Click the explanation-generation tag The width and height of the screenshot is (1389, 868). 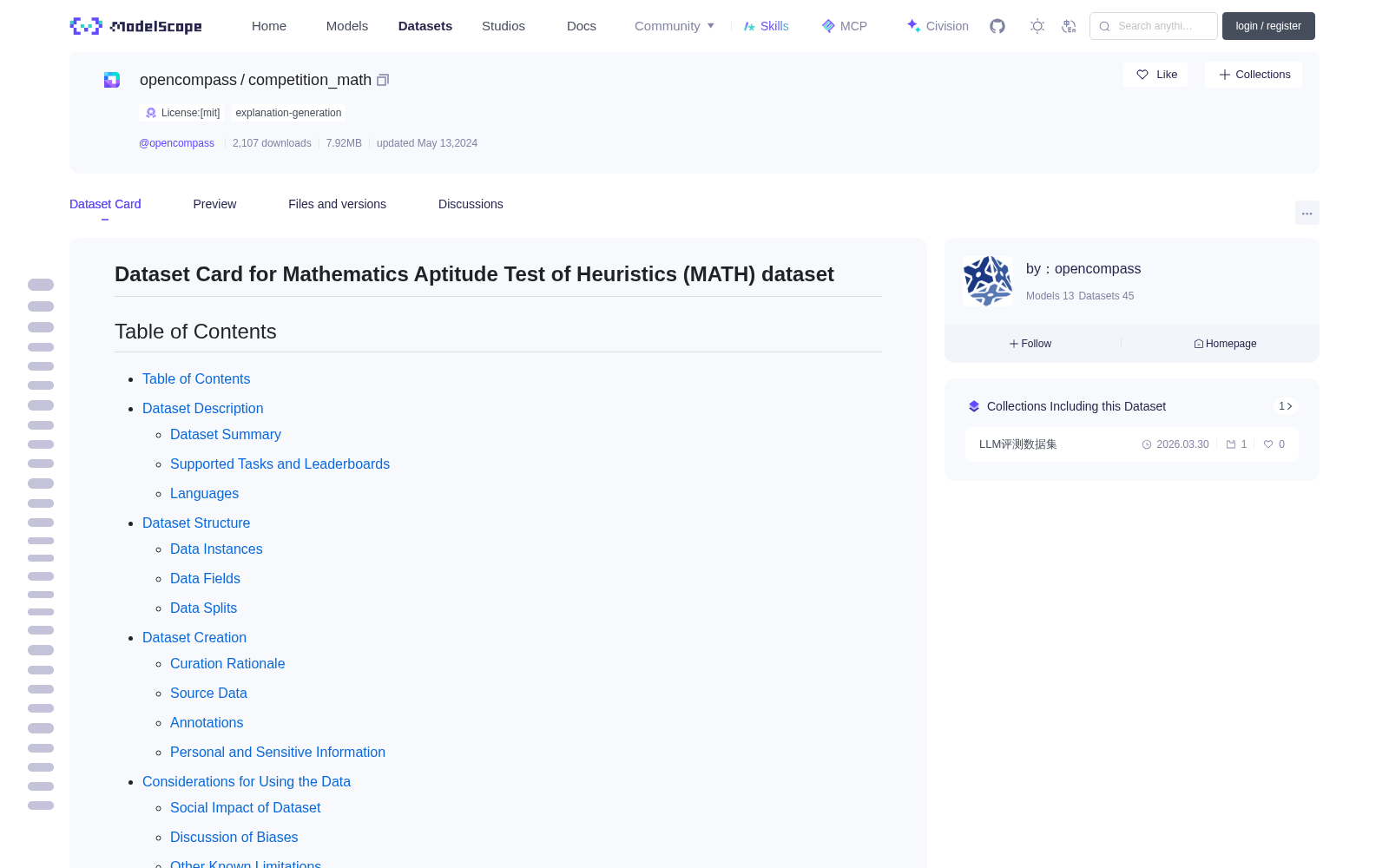click(x=288, y=113)
